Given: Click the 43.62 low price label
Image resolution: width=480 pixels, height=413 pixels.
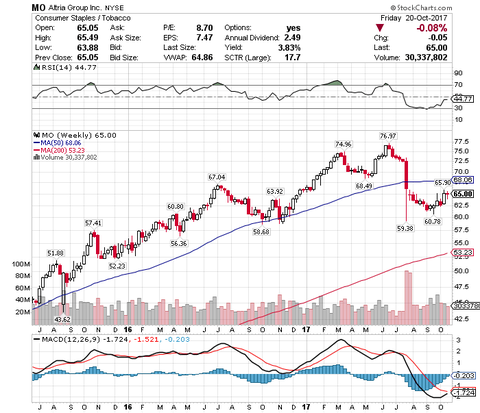Looking at the screenshot, I should 63,319.
